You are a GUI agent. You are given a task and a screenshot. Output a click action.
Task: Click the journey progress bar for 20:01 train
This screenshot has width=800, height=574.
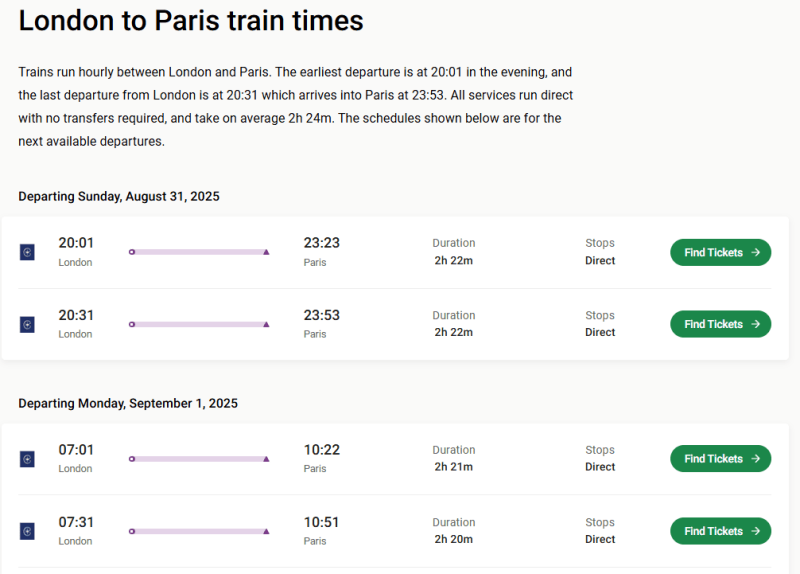[199, 252]
